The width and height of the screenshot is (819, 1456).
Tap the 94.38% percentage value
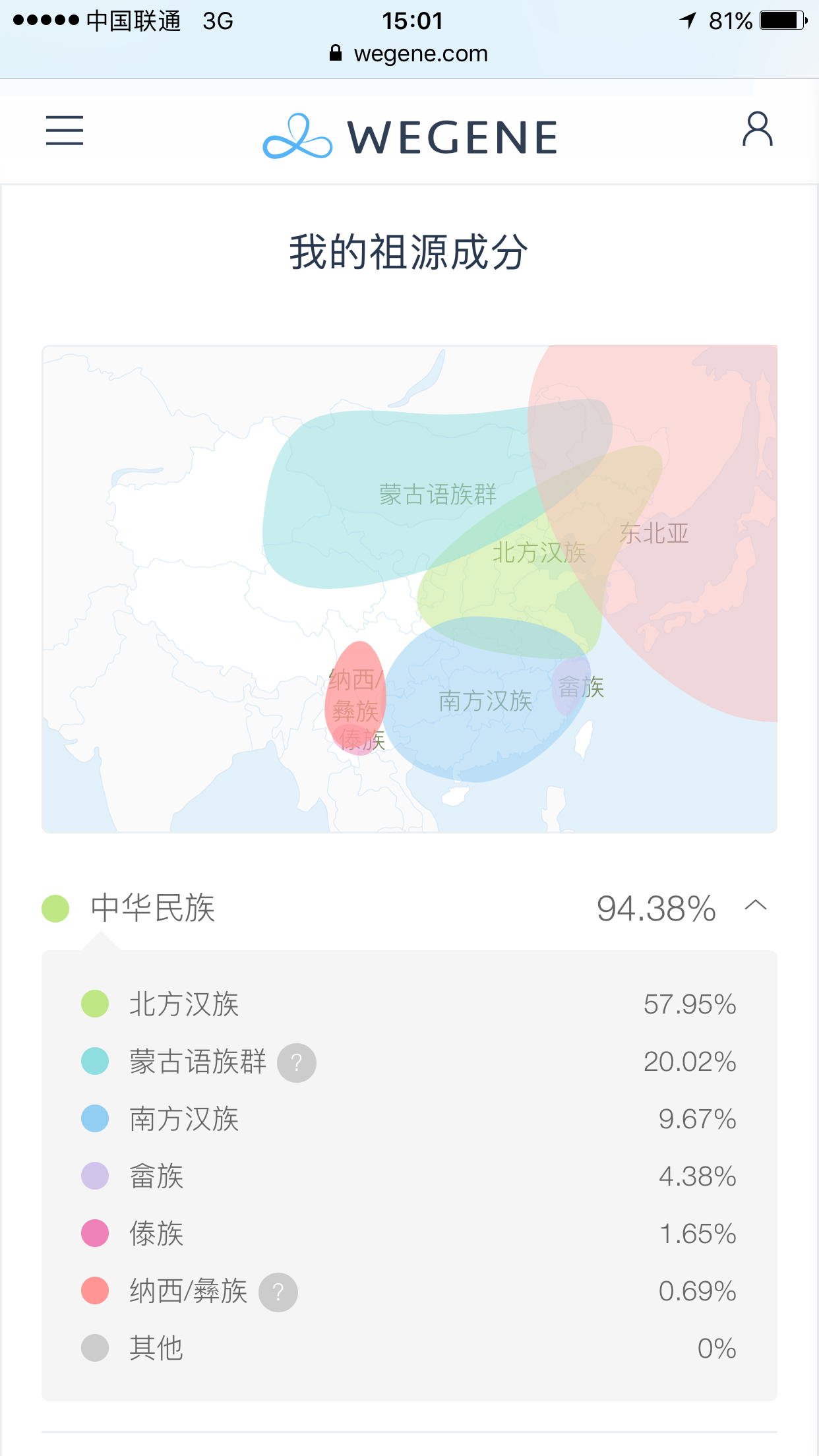click(x=656, y=909)
